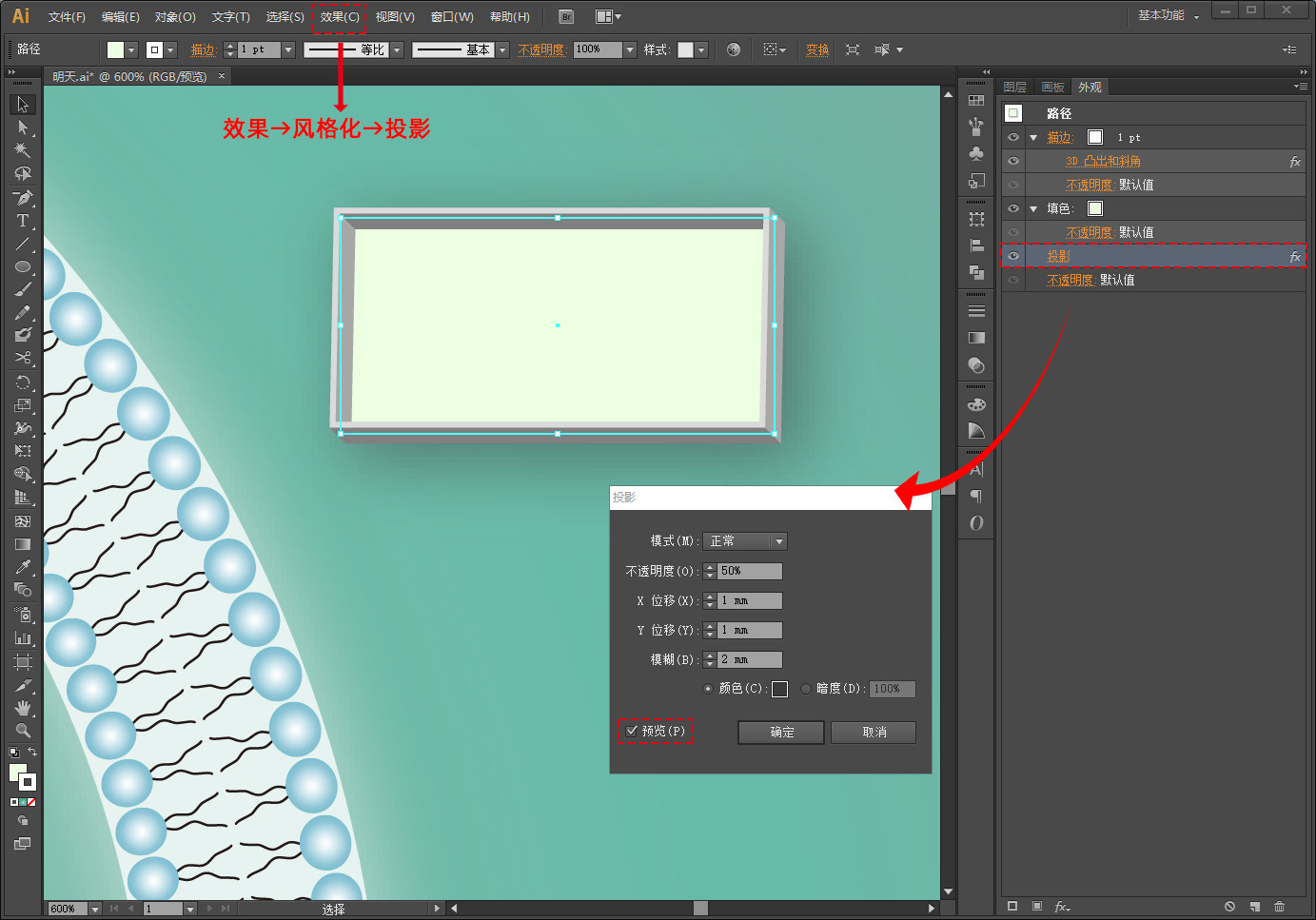Select the Direct Selection tool
The width and height of the screenshot is (1316, 920).
(23, 127)
